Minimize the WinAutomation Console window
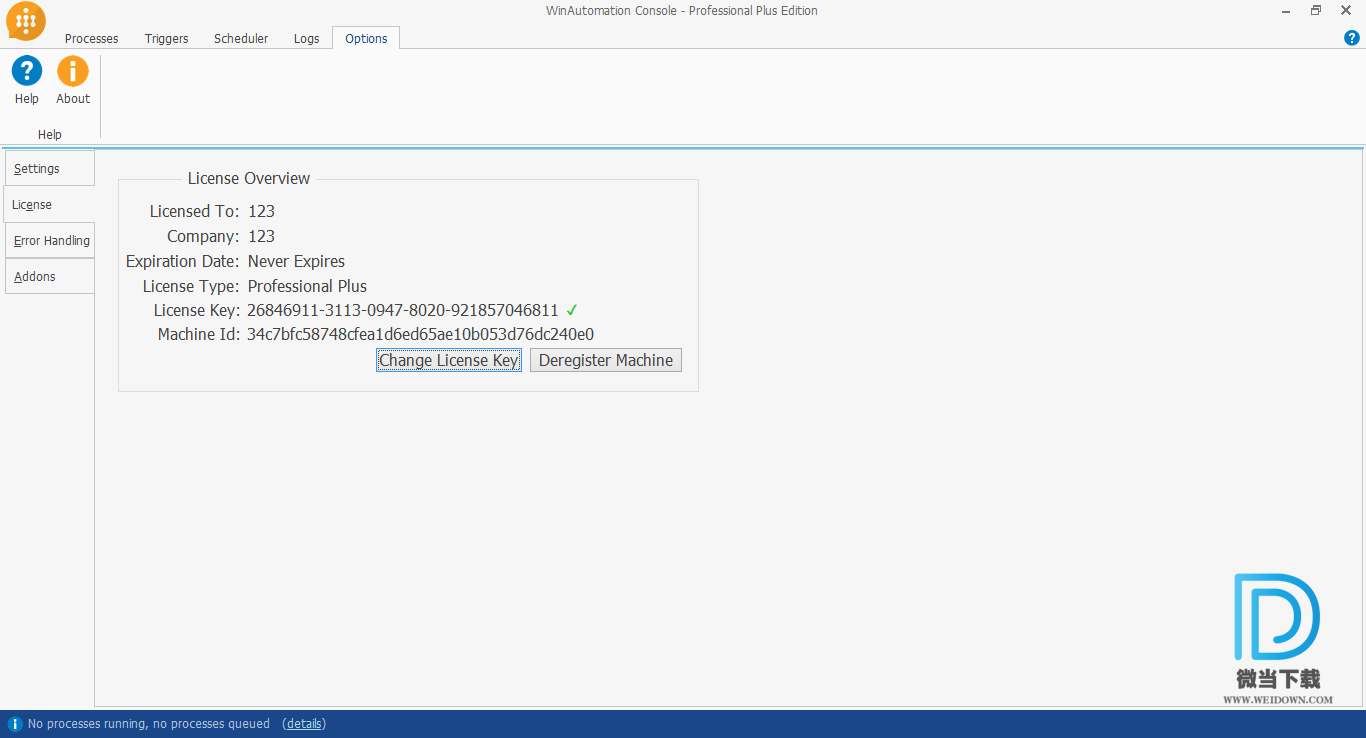This screenshot has width=1366, height=738. pyautogui.click(x=1286, y=10)
